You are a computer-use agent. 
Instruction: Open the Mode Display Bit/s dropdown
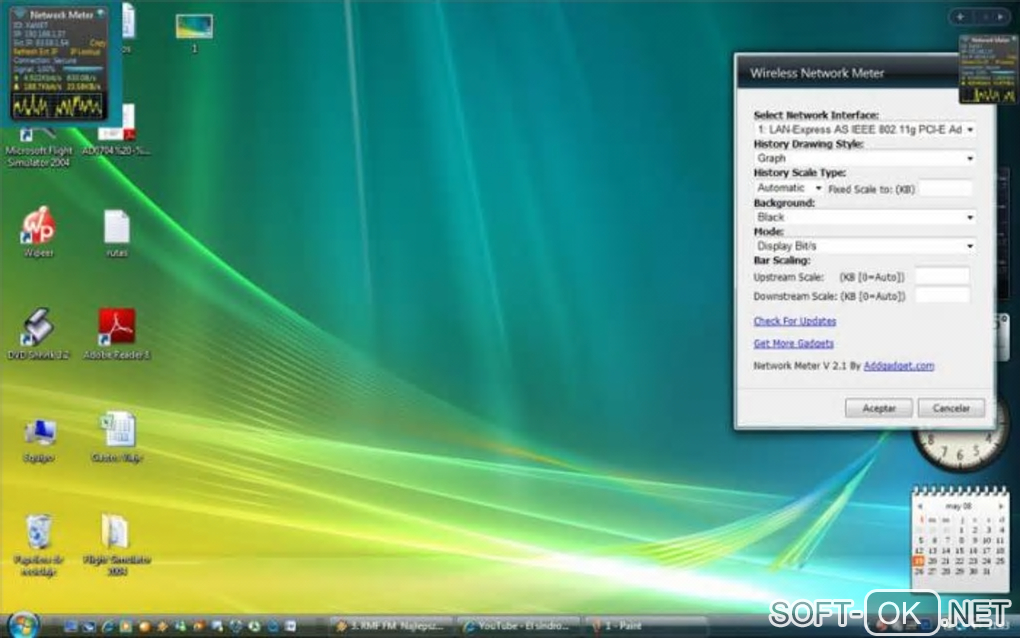pyautogui.click(x=865, y=246)
